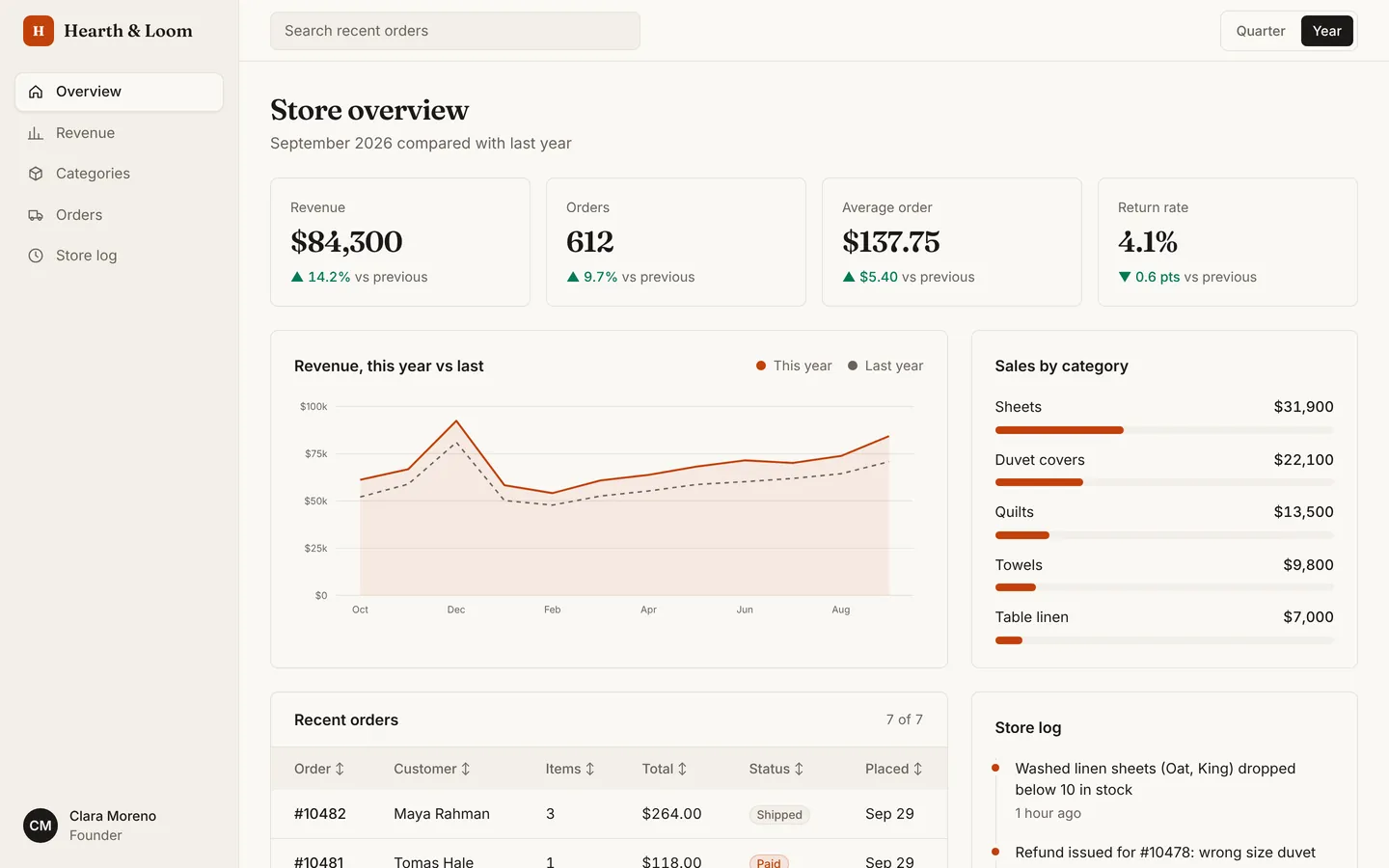1389x868 pixels.
Task: Go to Orders page
Action: 120,215
